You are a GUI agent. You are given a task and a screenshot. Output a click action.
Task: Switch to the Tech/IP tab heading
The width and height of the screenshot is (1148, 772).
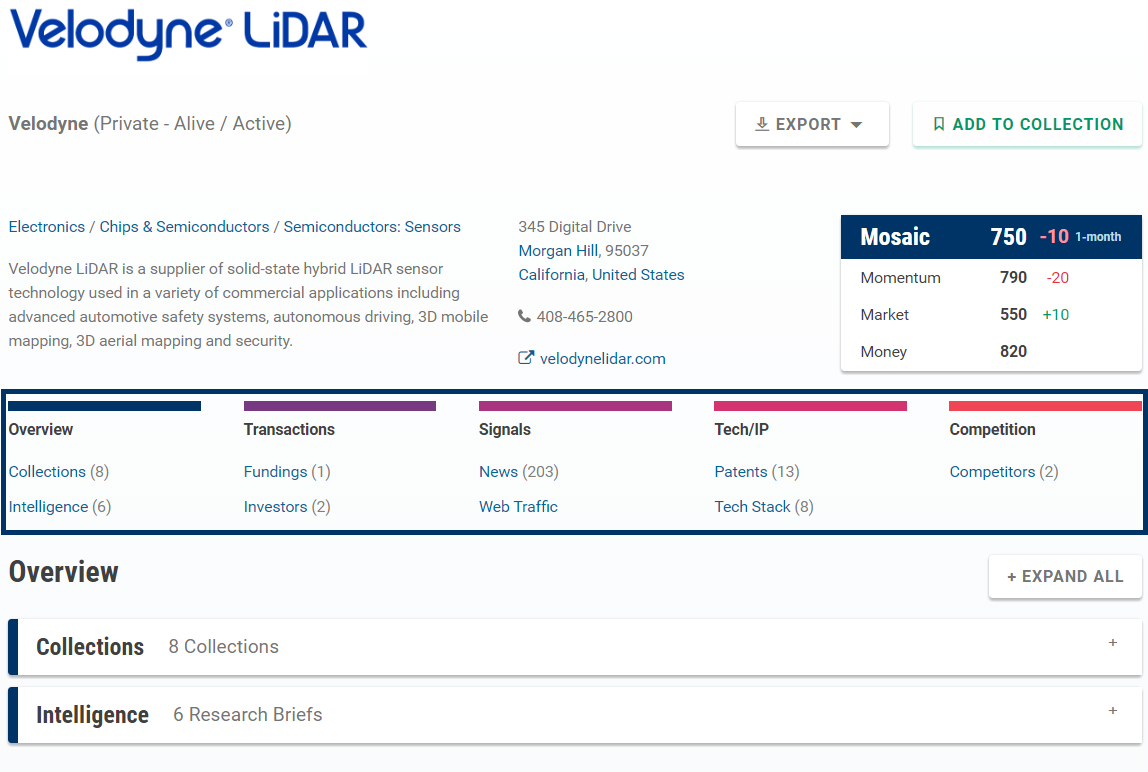[741, 430]
